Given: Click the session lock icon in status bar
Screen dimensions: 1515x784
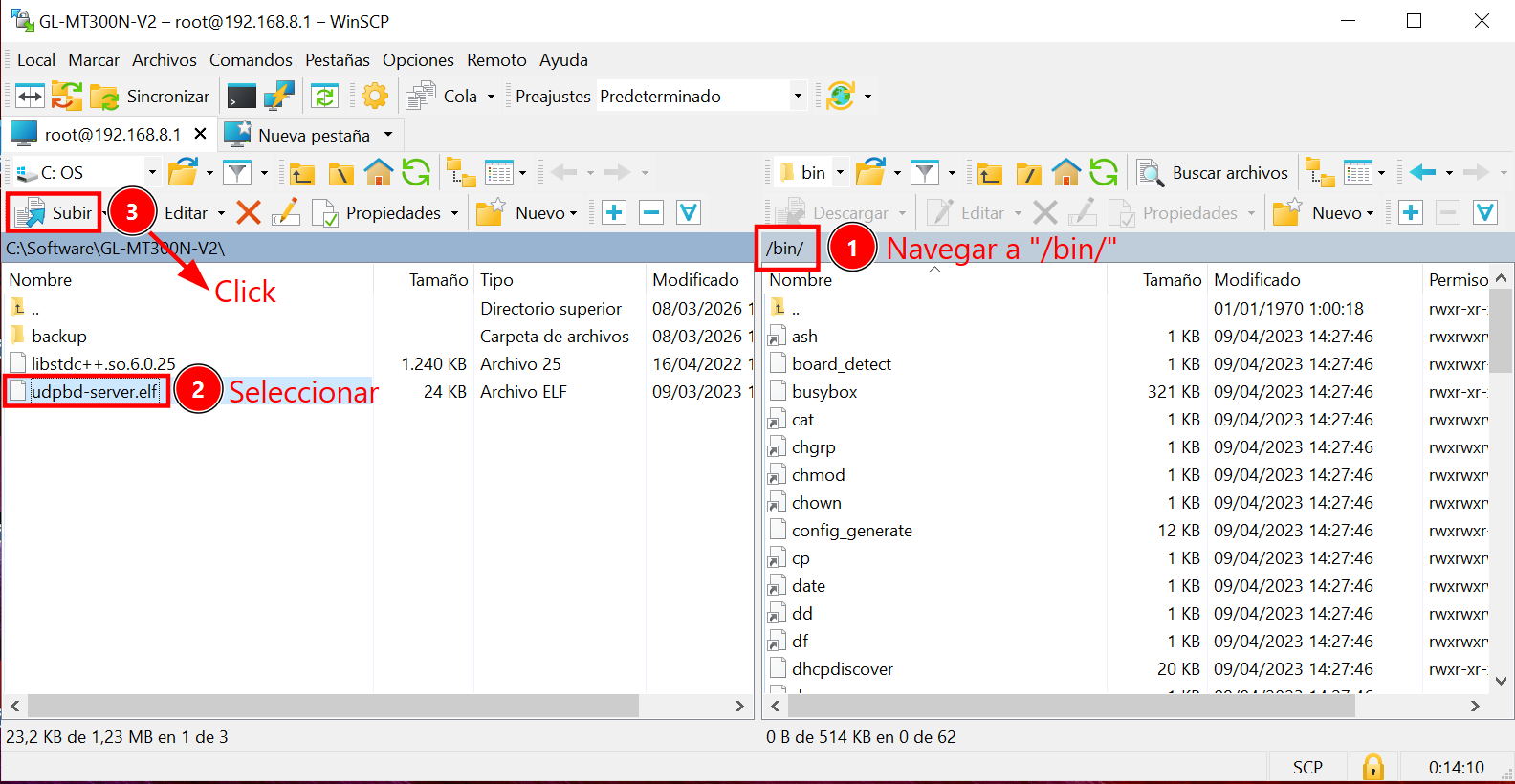Looking at the screenshot, I should pyautogui.click(x=1372, y=767).
